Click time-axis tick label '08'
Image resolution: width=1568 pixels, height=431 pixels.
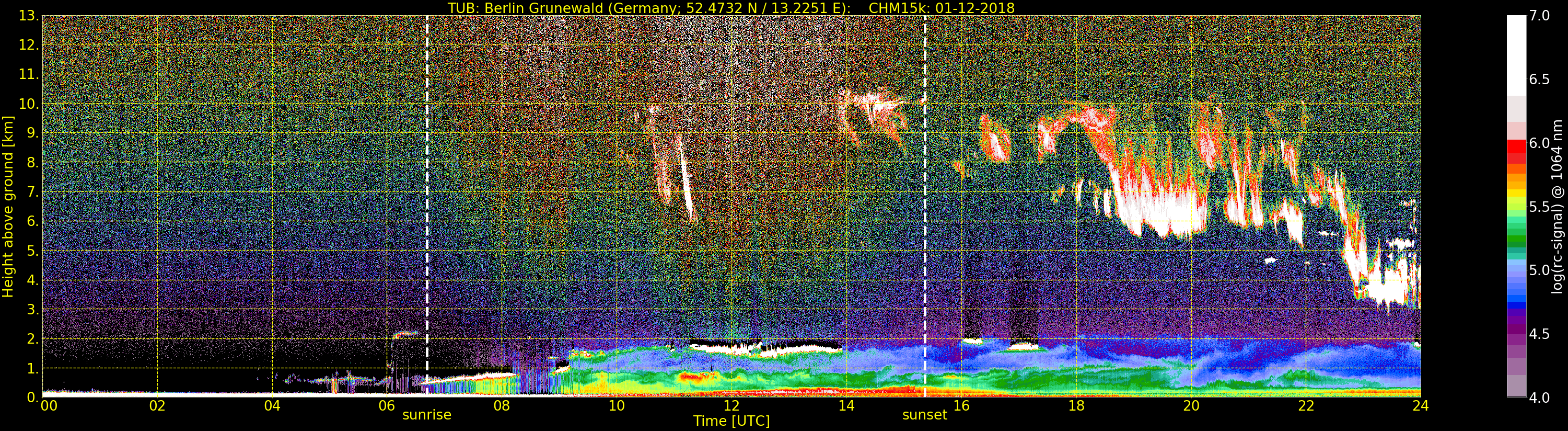click(502, 405)
